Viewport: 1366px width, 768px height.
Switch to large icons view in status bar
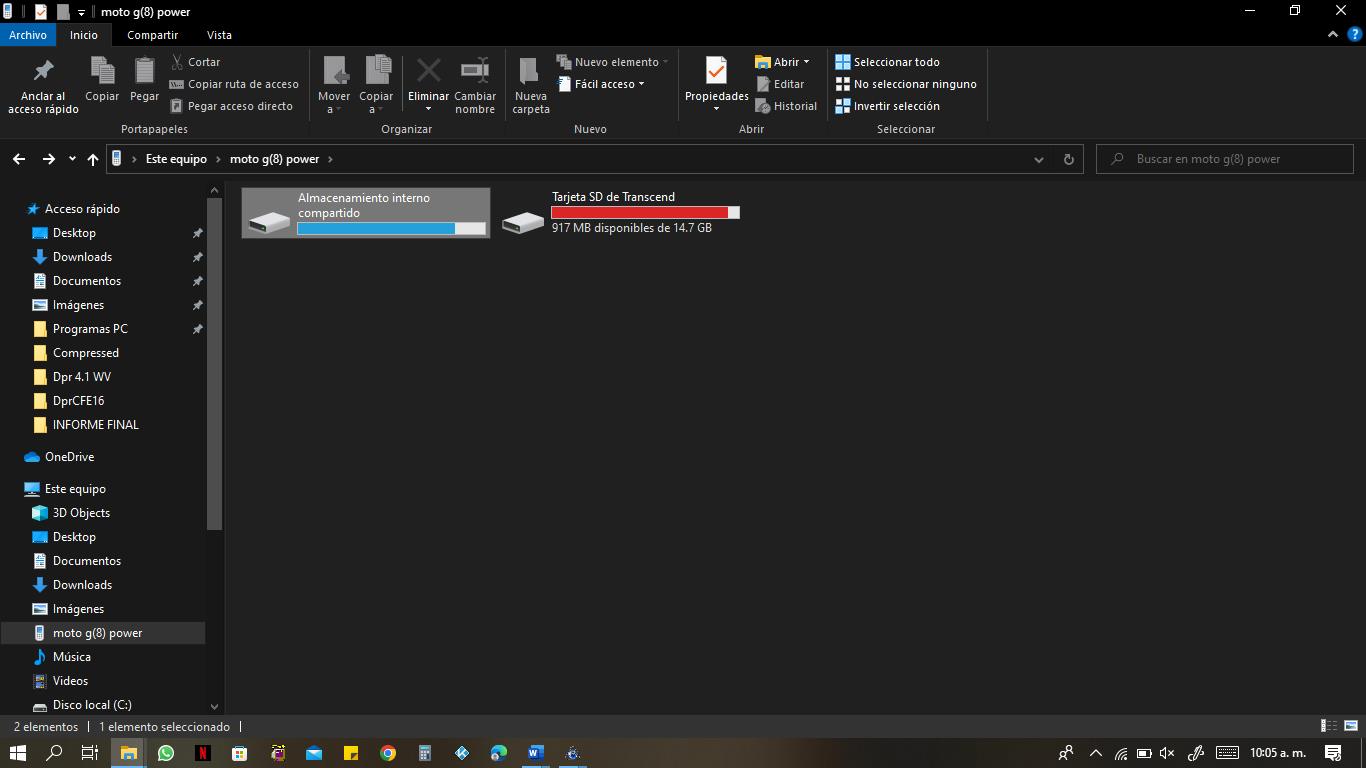click(1350, 727)
